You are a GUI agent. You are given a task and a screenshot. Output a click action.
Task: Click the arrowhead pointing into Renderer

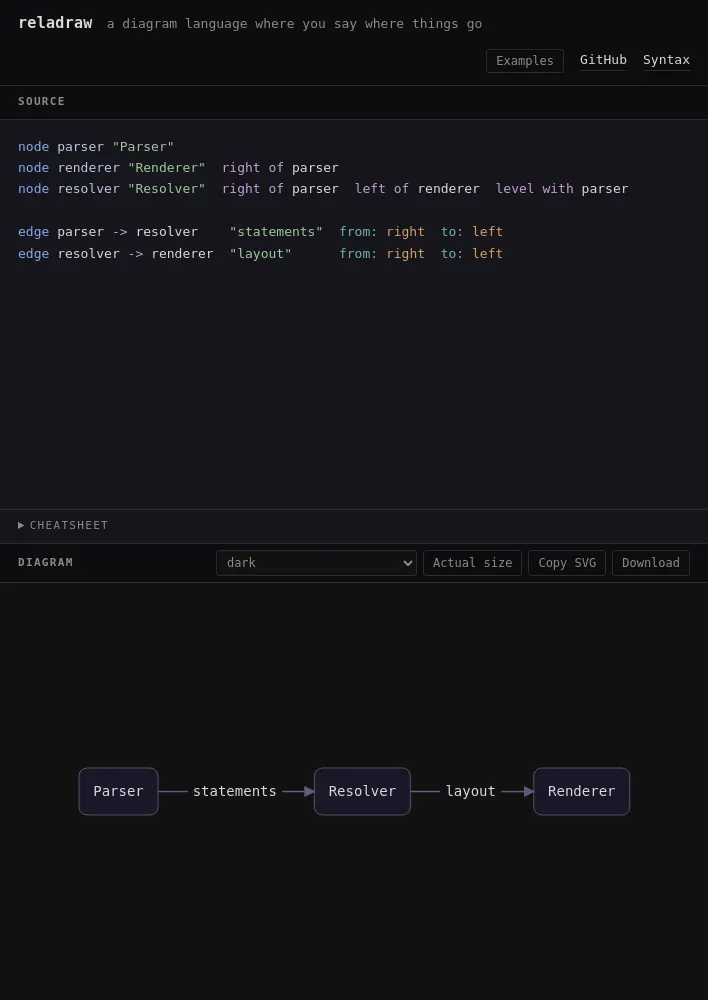click(x=529, y=791)
